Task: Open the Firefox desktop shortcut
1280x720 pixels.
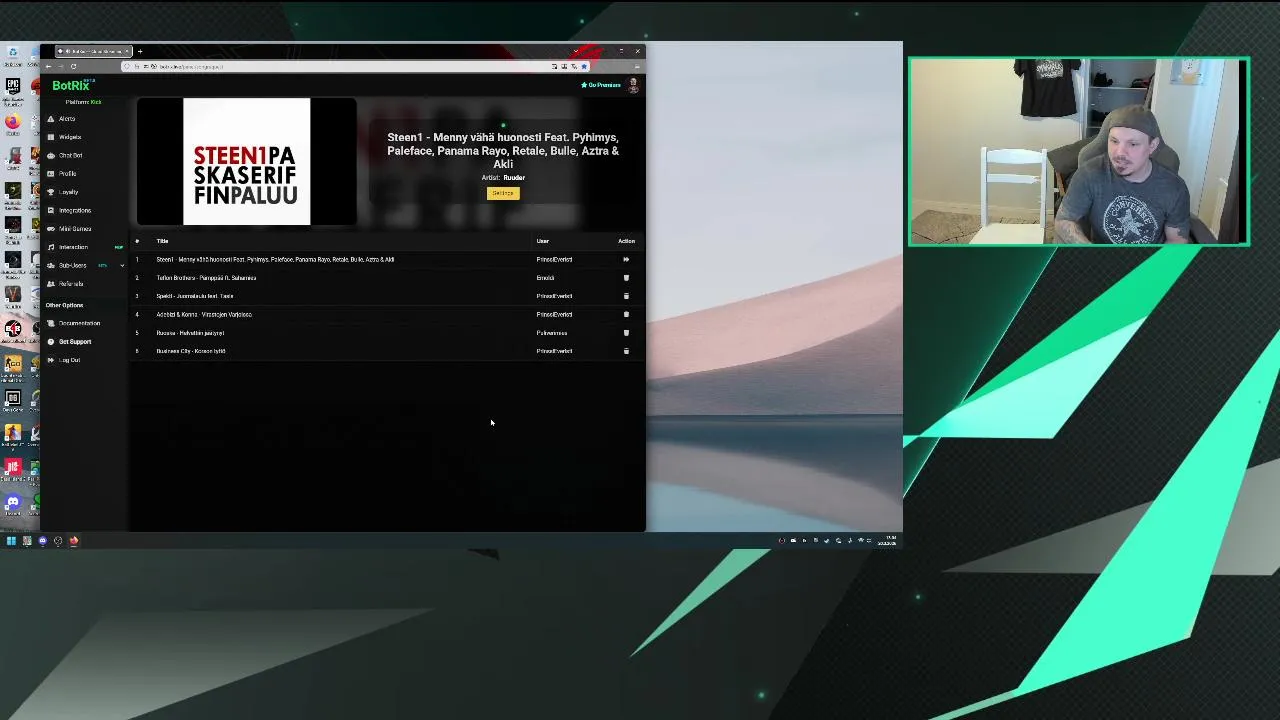Action: tap(12, 125)
